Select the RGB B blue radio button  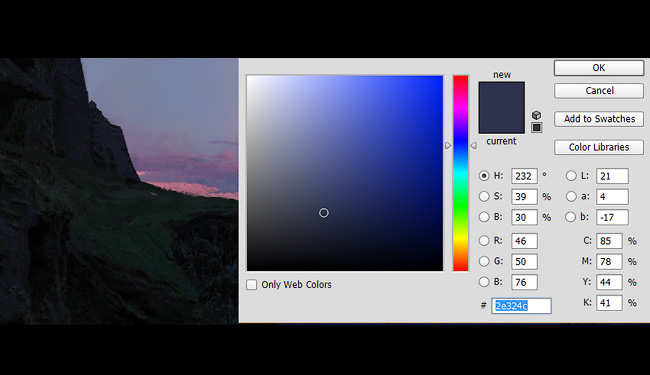click(x=484, y=282)
